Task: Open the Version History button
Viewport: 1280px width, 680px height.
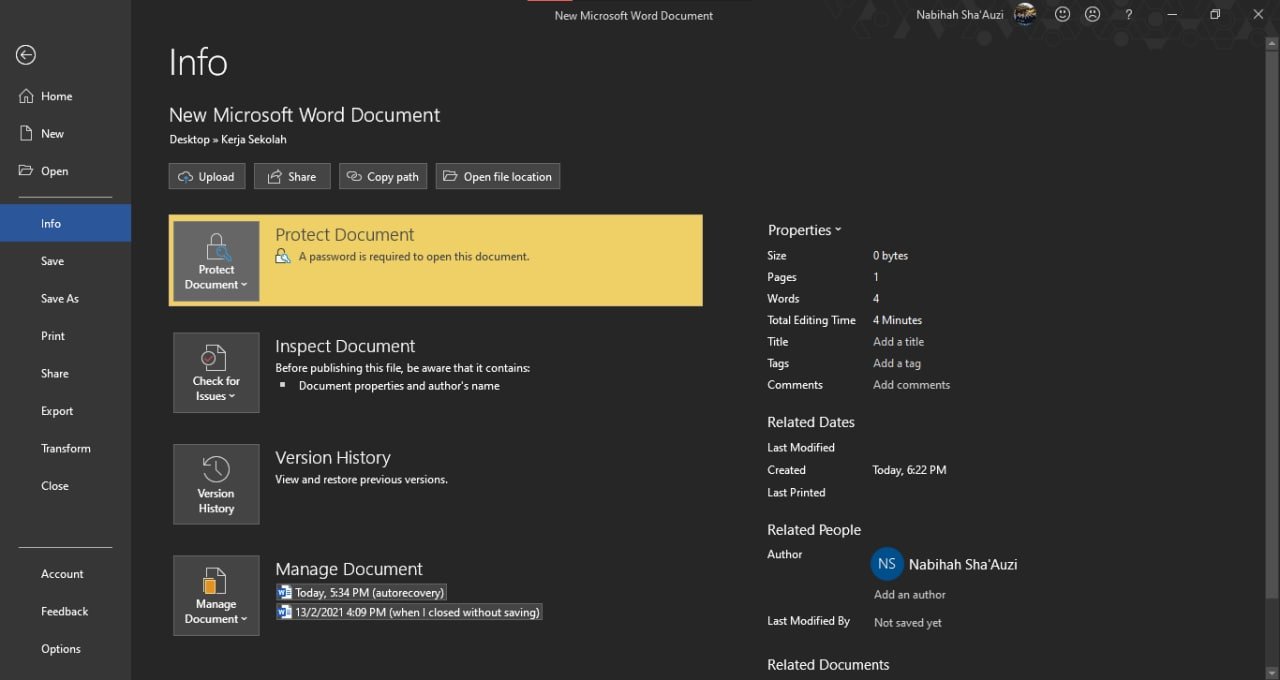Action: tap(216, 485)
